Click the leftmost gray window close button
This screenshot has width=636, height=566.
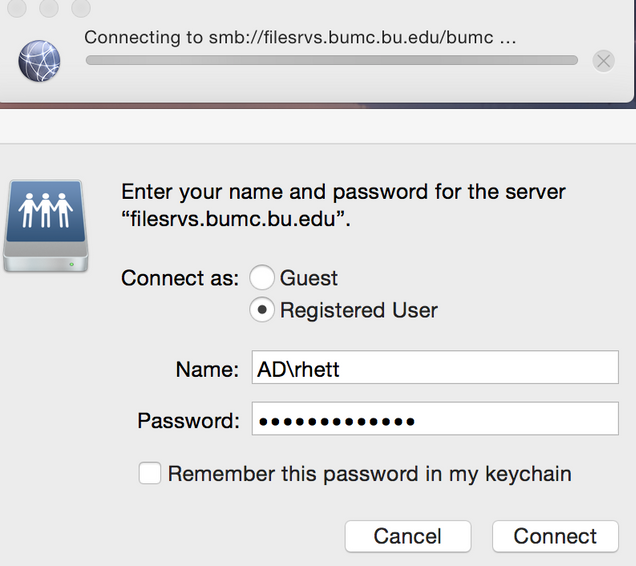click(x=17, y=8)
